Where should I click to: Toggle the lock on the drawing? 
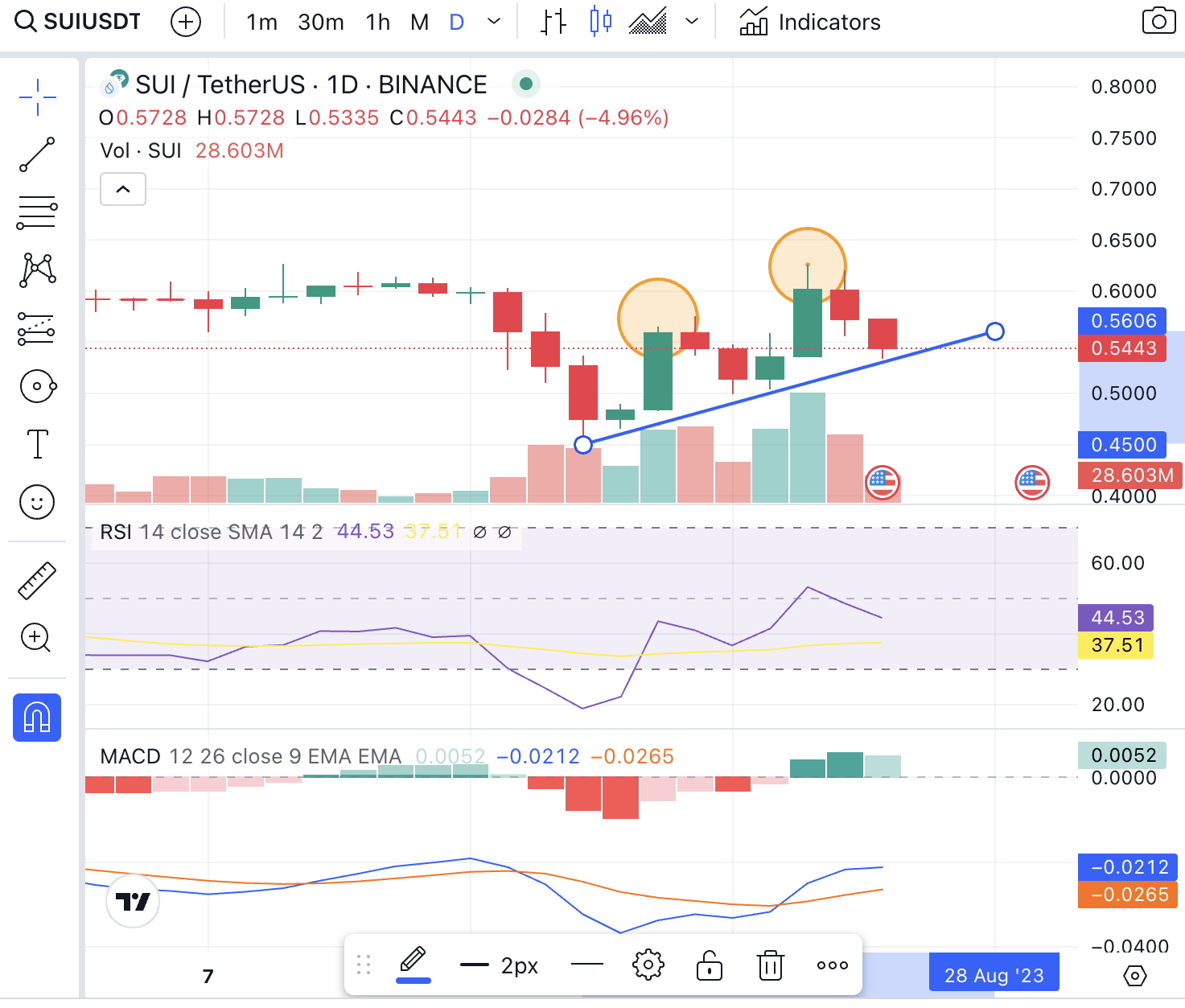click(709, 964)
